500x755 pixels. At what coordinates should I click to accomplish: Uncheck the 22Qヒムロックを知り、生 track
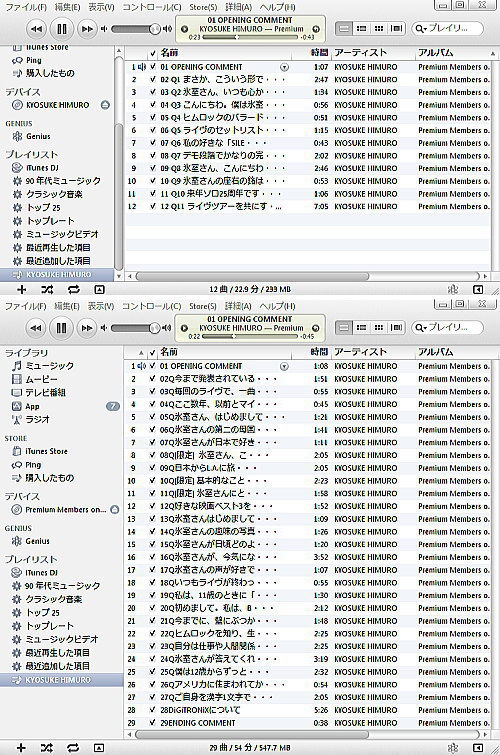[x=152, y=634]
